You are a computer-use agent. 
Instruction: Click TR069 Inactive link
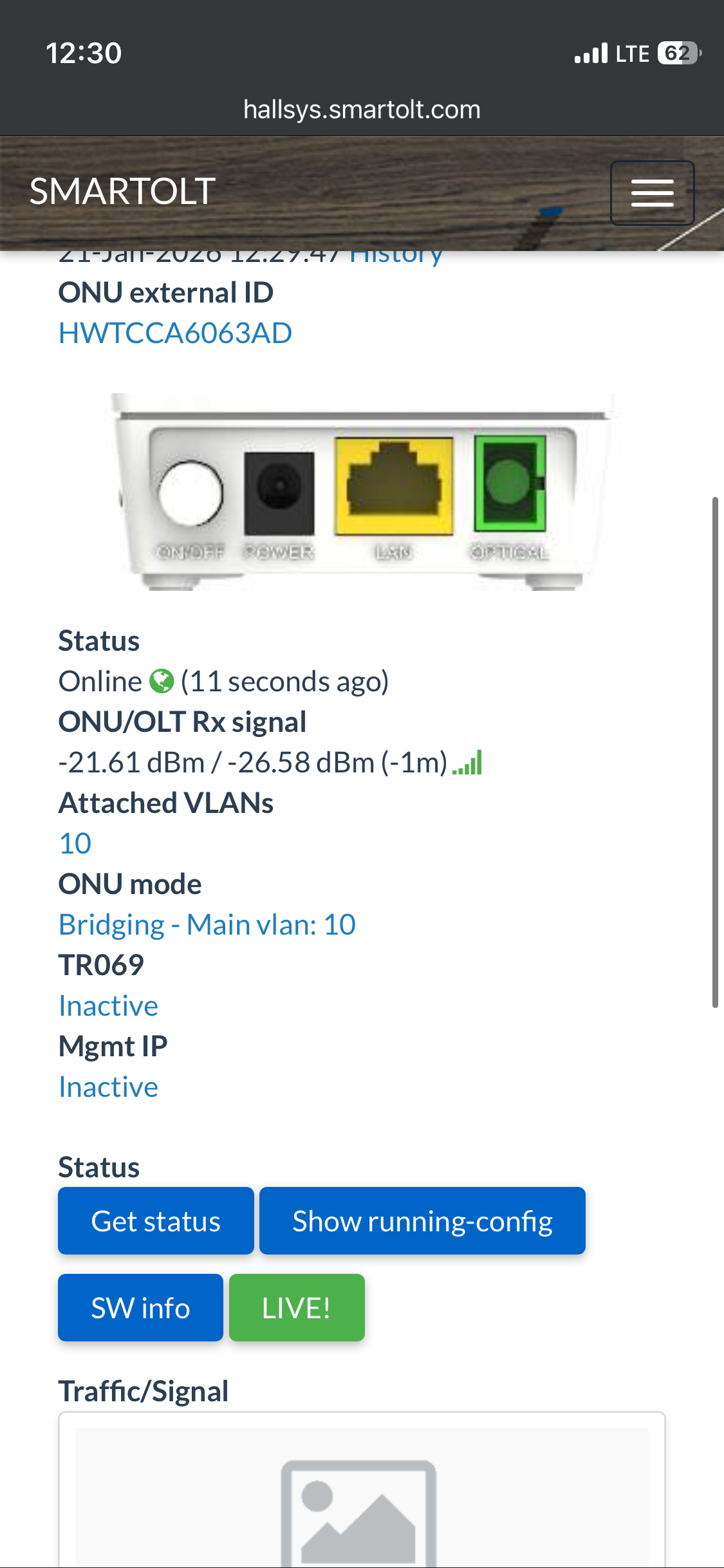[x=108, y=1006]
